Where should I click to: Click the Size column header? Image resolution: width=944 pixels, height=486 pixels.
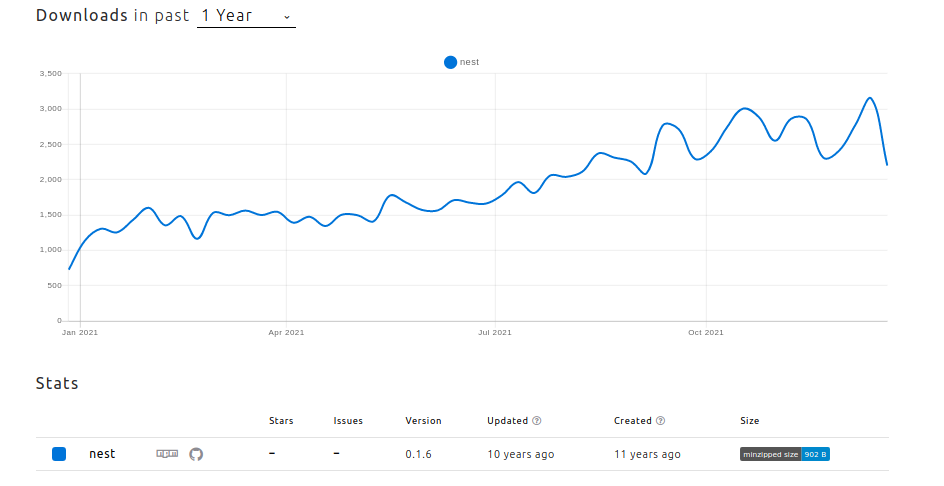pyautogui.click(x=749, y=421)
